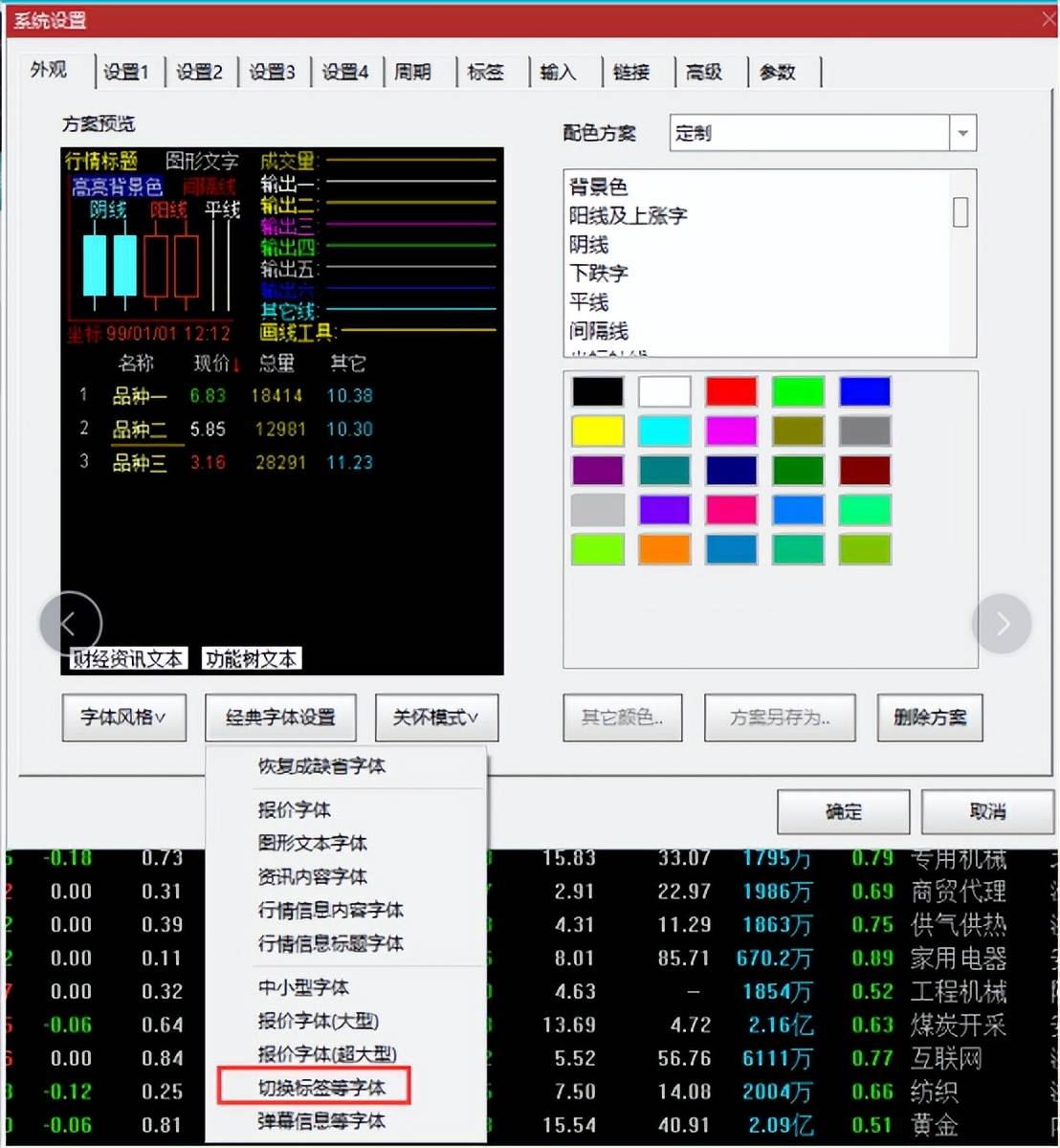Pick the magenta color swatch

click(731, 430)
